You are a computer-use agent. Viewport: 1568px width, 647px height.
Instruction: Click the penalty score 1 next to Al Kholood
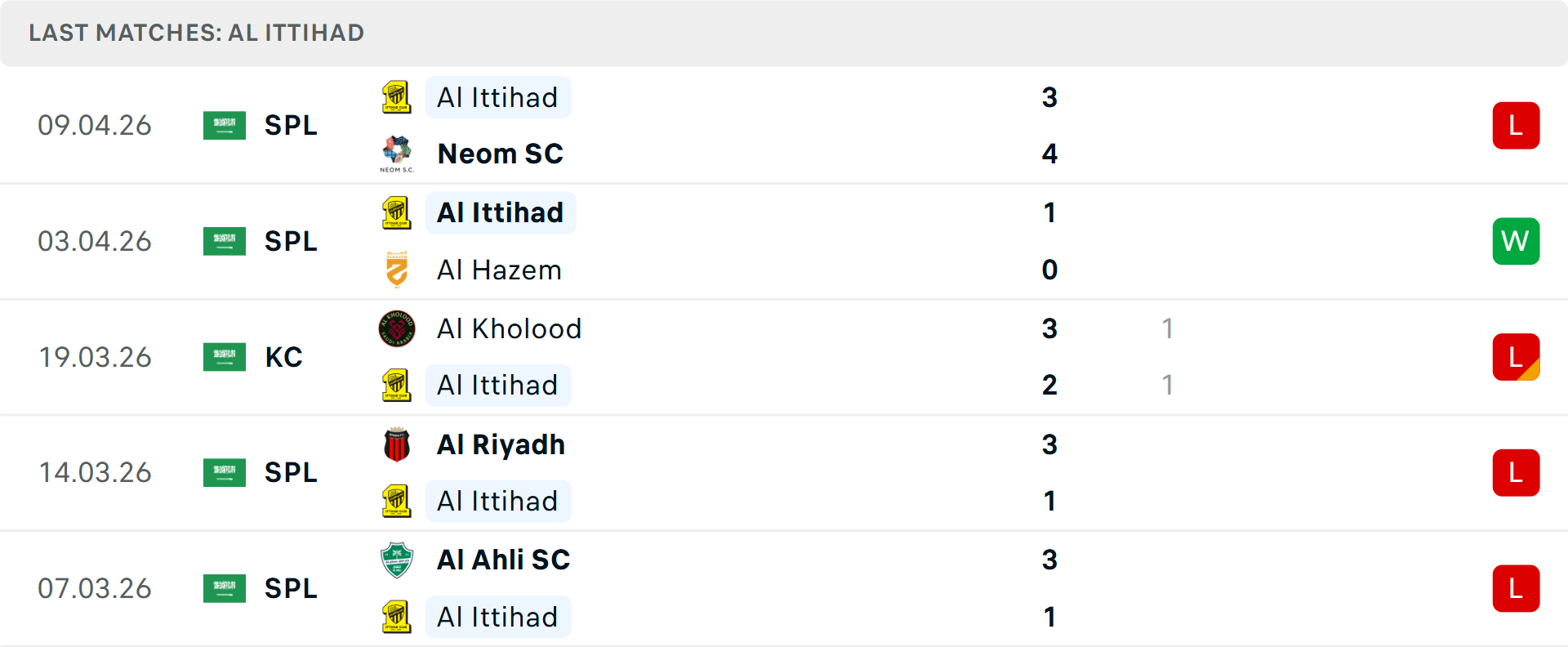tap(1168, 328)
